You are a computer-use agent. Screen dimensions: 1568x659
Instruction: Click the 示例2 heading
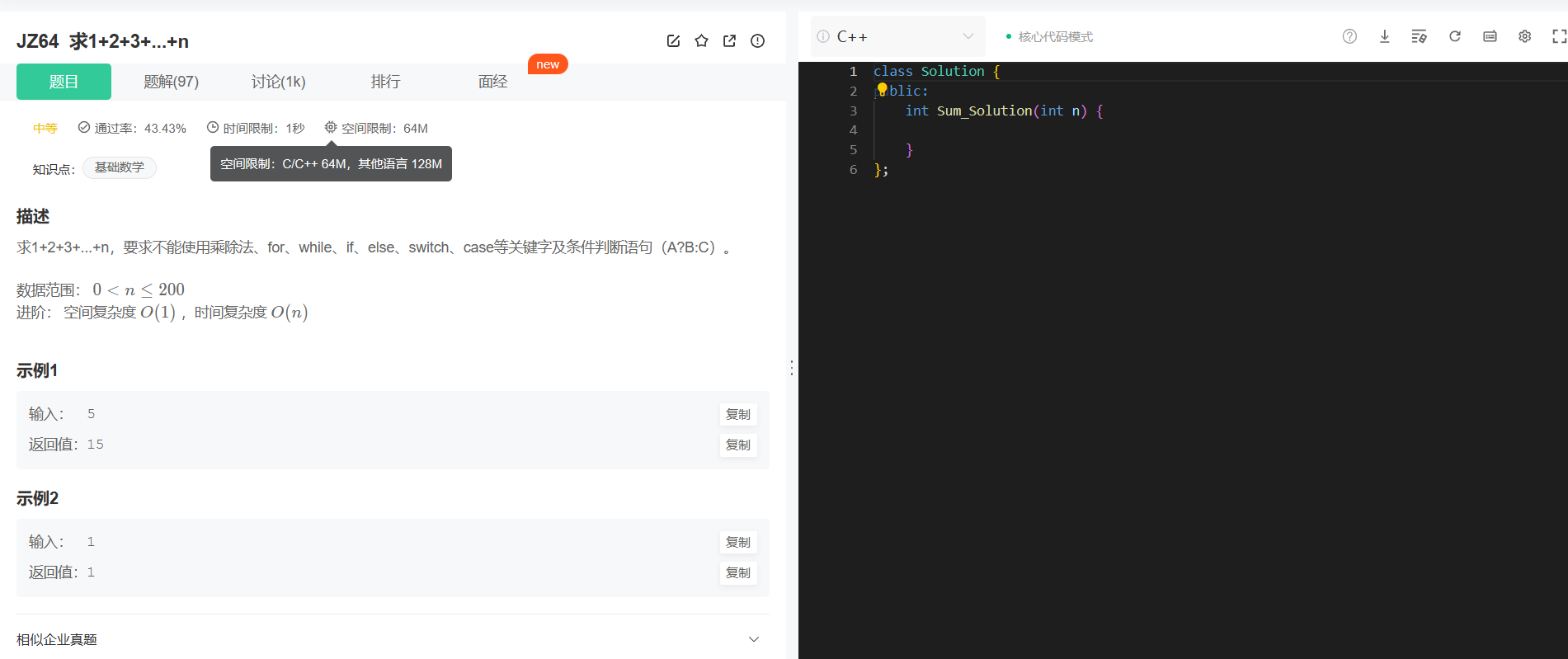tap(37, 498)
